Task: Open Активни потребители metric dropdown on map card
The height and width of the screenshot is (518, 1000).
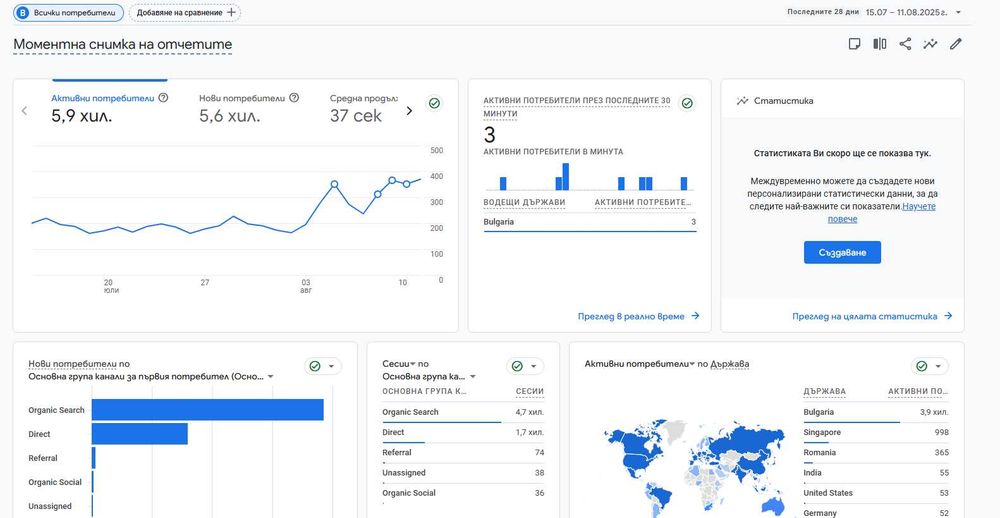Action: pos(691,364)
